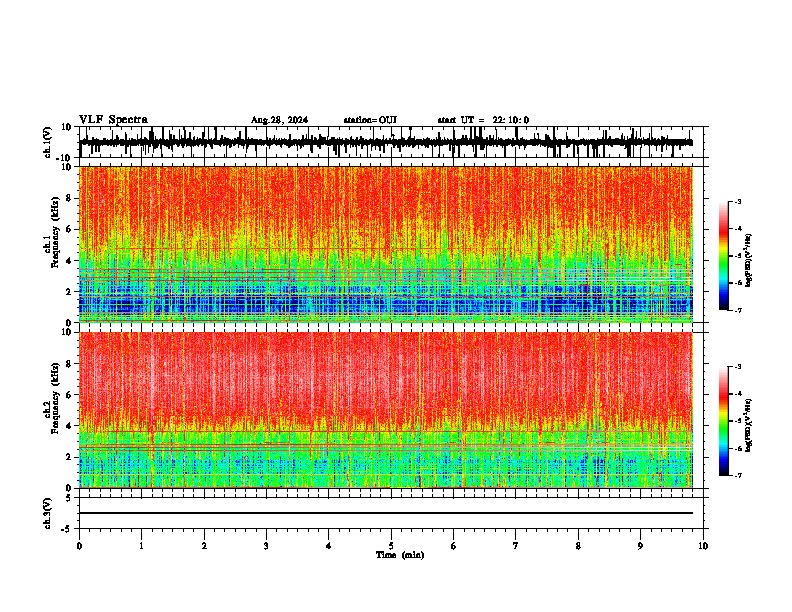This screenshot has width=792, height=612.
Task: Select the "start UT = 22:10:0" header text
Action: click(x=483, y=120)
